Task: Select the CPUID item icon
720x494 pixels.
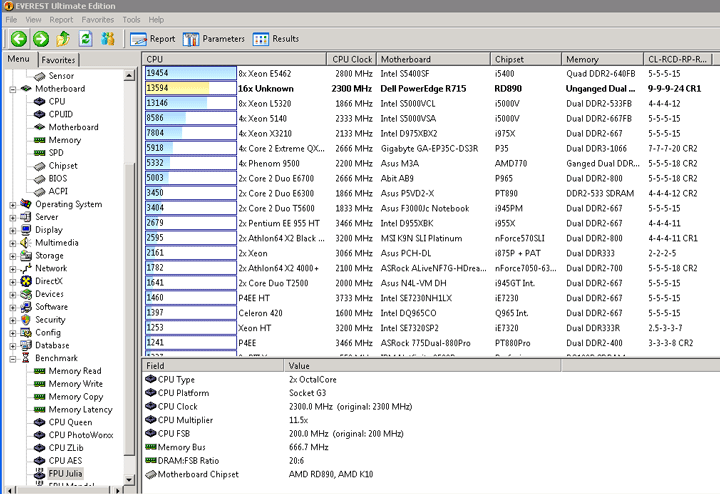Action: [x=40, y=114]
